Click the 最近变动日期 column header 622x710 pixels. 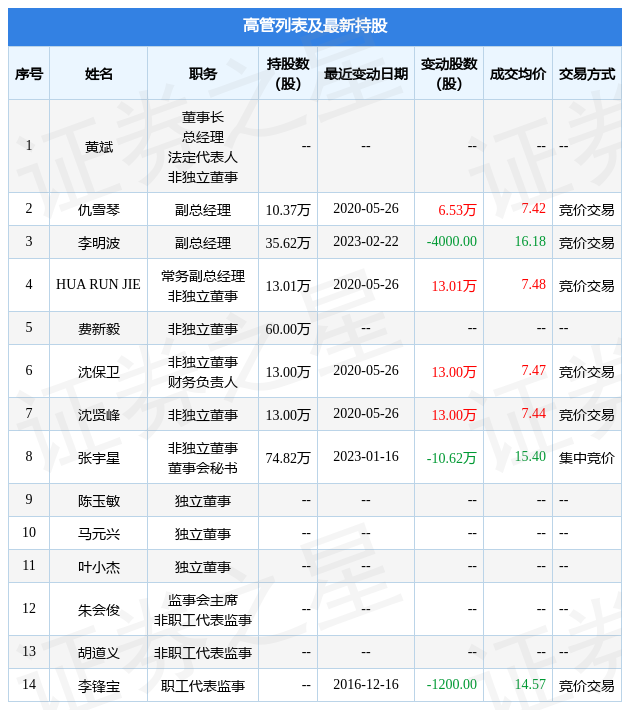(x=366, y=74)
